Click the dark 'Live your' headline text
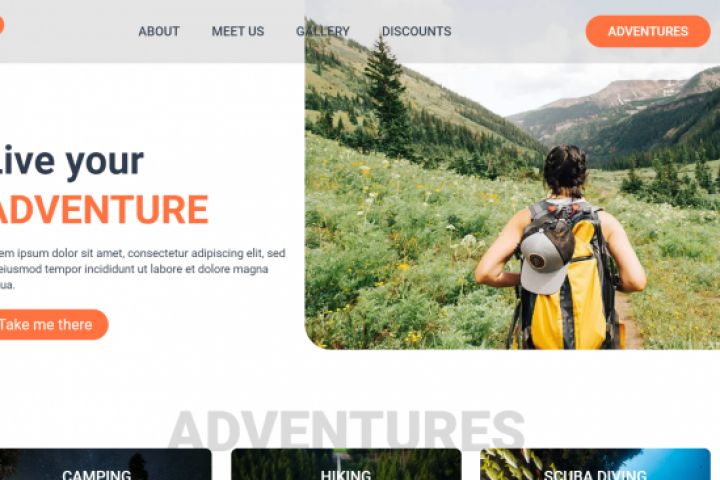The width and height of the screenshot is (720, 480). tap(71, 161)
